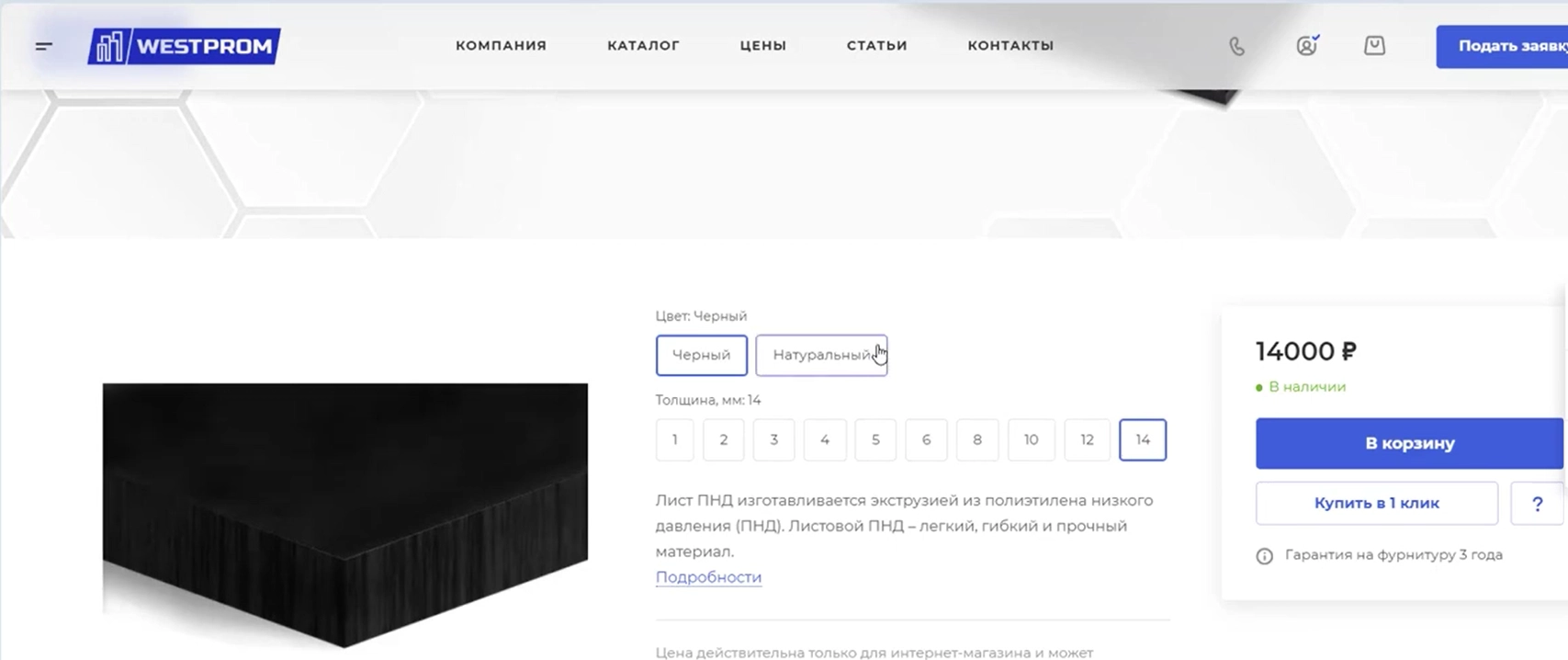Add product with В корзину button
This screenshot has width=1568, height=660.
[1409, 443]
